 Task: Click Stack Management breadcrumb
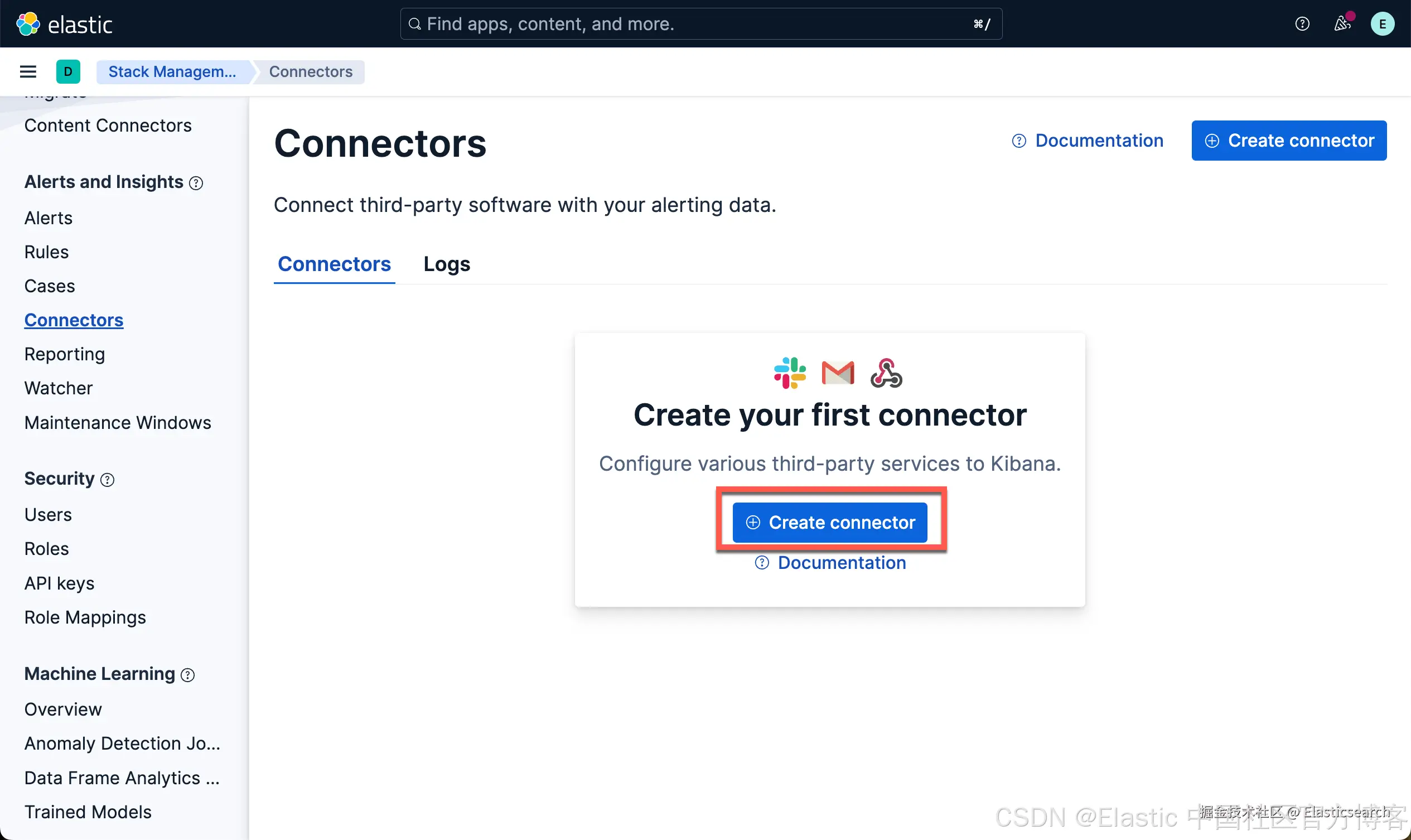172,71
